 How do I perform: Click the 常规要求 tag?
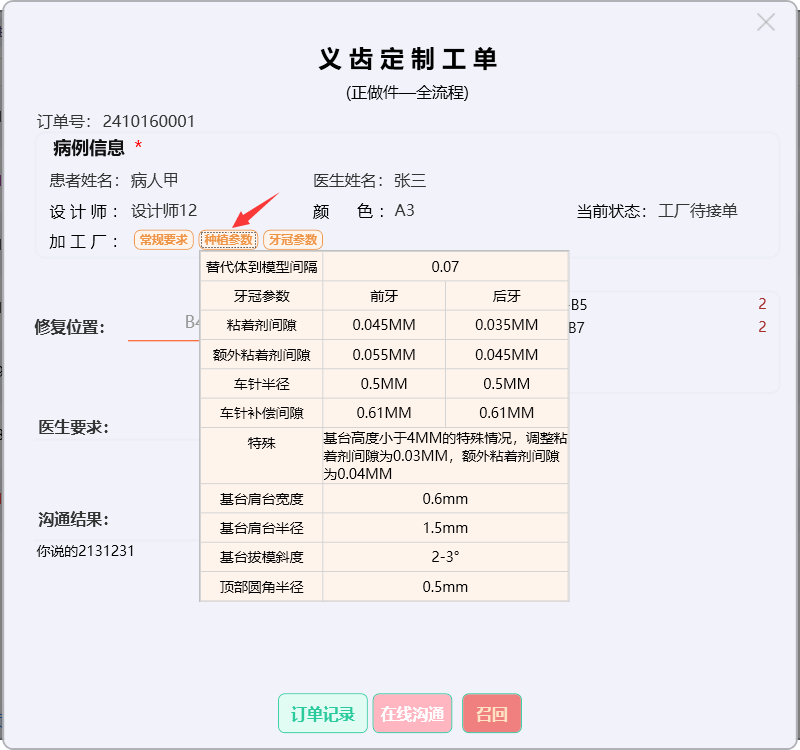(163, 240)
